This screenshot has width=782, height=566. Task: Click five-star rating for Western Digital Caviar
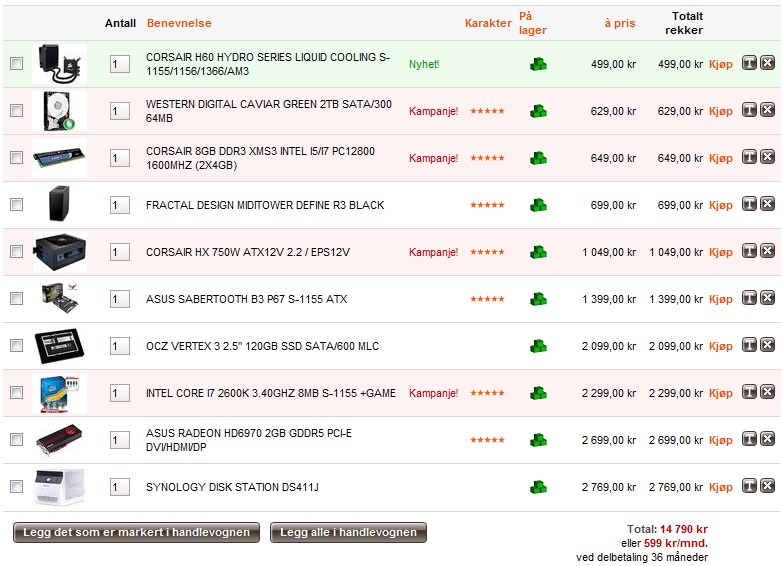[487, 111]
